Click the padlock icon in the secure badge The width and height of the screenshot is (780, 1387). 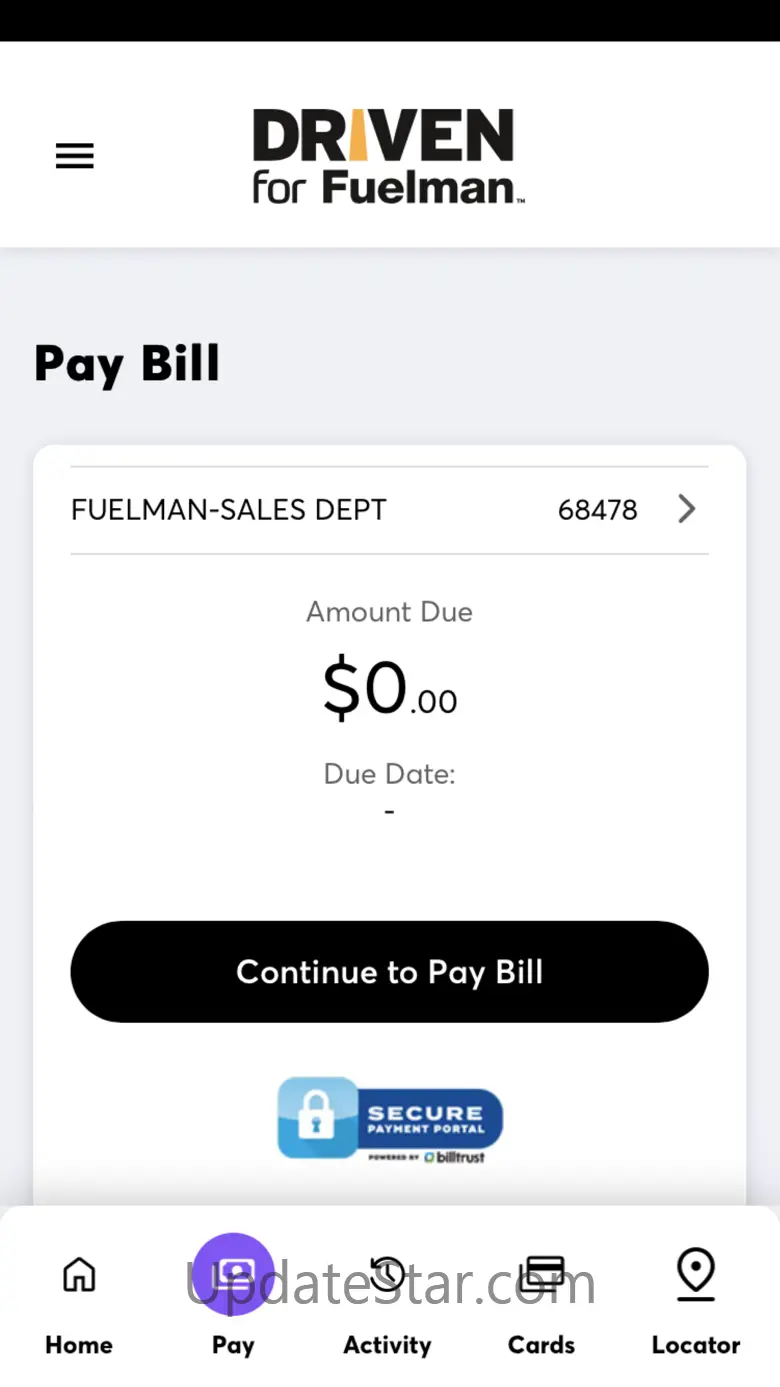coord(317,1117)
